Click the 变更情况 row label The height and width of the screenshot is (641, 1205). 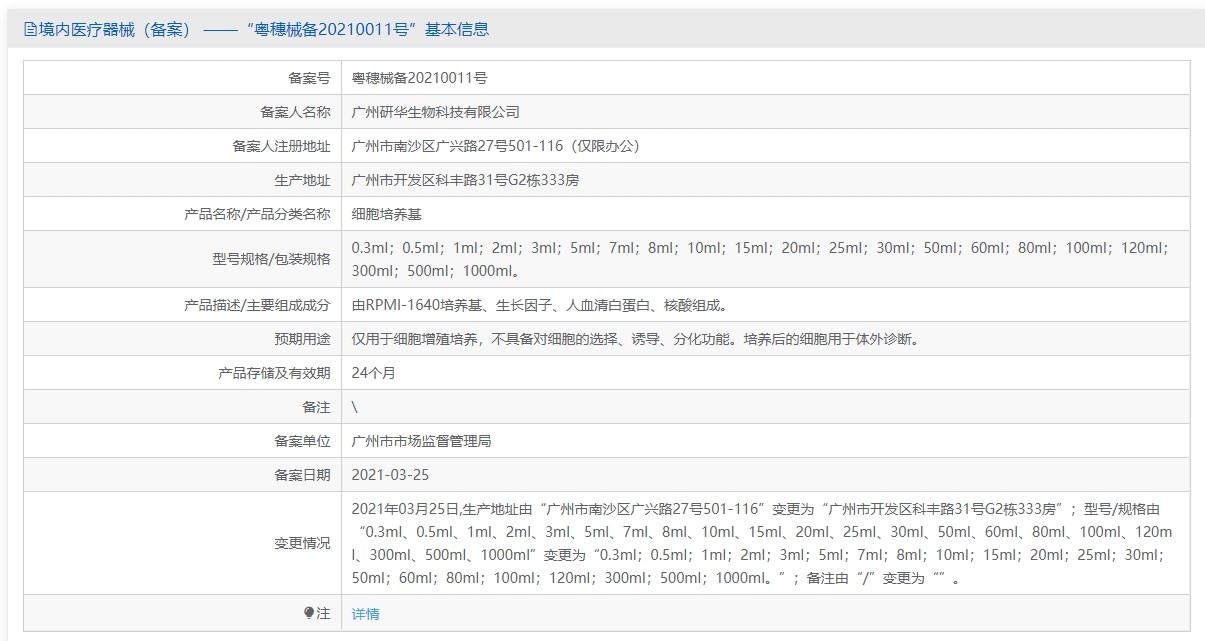tap(302, 543)
